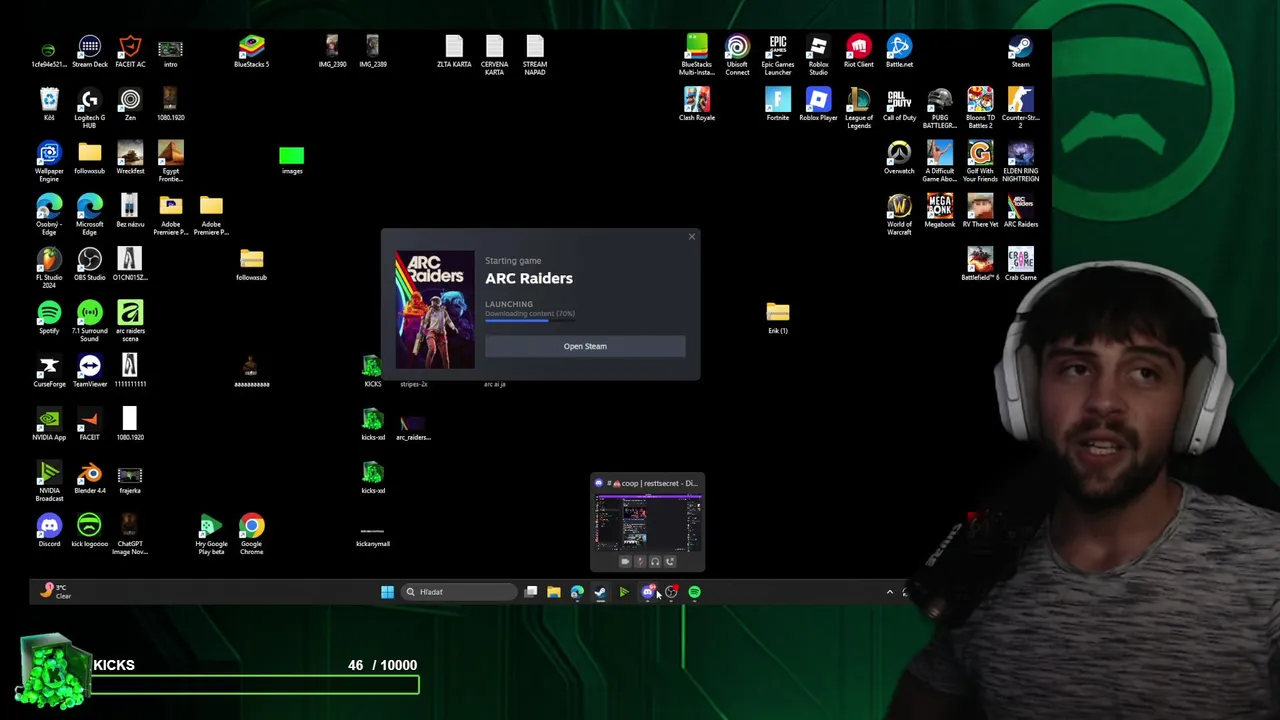Viewport: 1280px width, 720px height.
Task: Select Zen desktop shortcut
Action: pyautogui.click(x=130, y=105)
